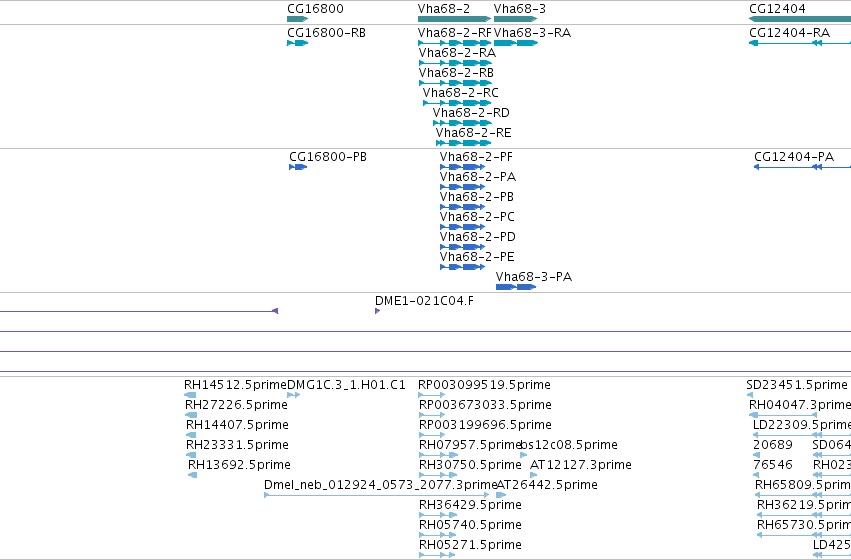
Task: Select the Vha68-2 gene label
Action: pos(444,9)
